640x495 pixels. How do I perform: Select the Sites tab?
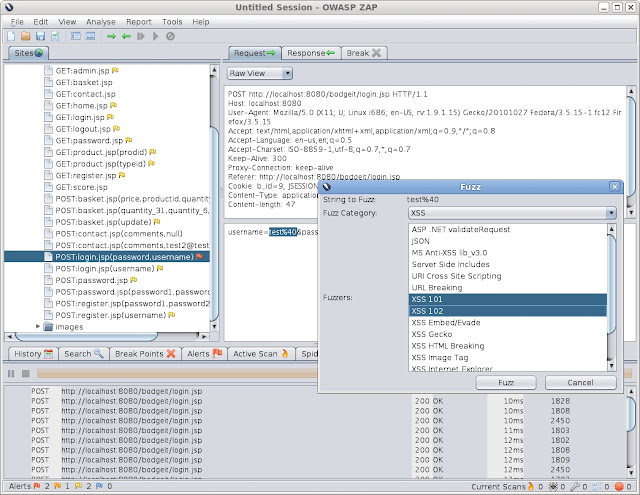(28, 53)
